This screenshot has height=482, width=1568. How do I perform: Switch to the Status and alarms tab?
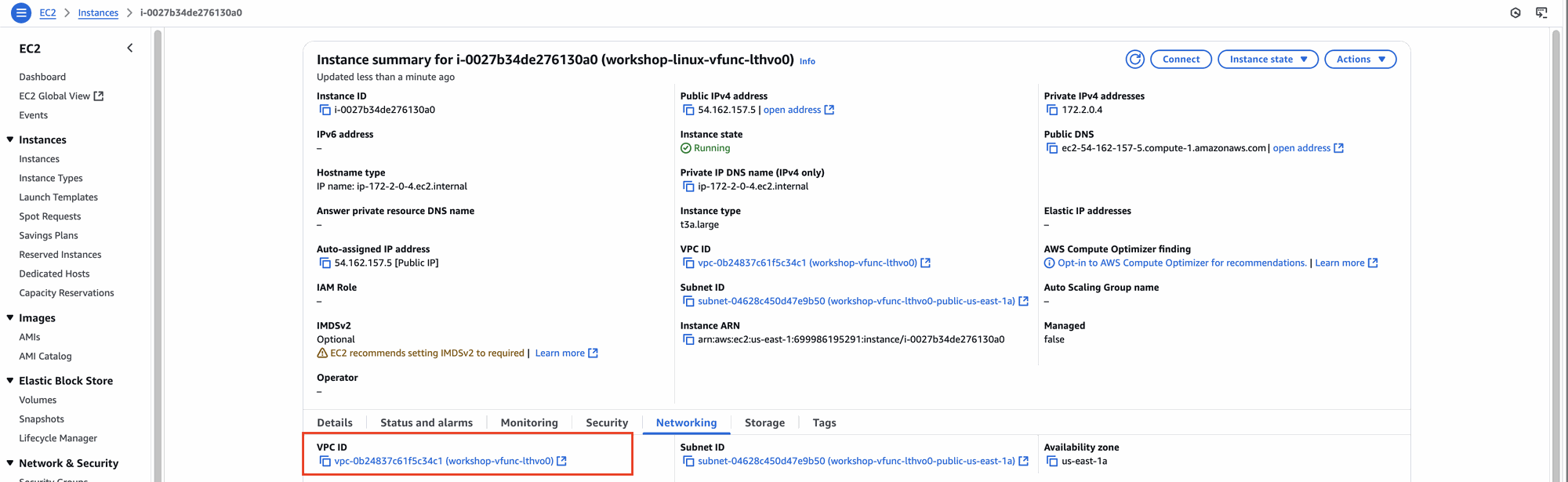426,422
